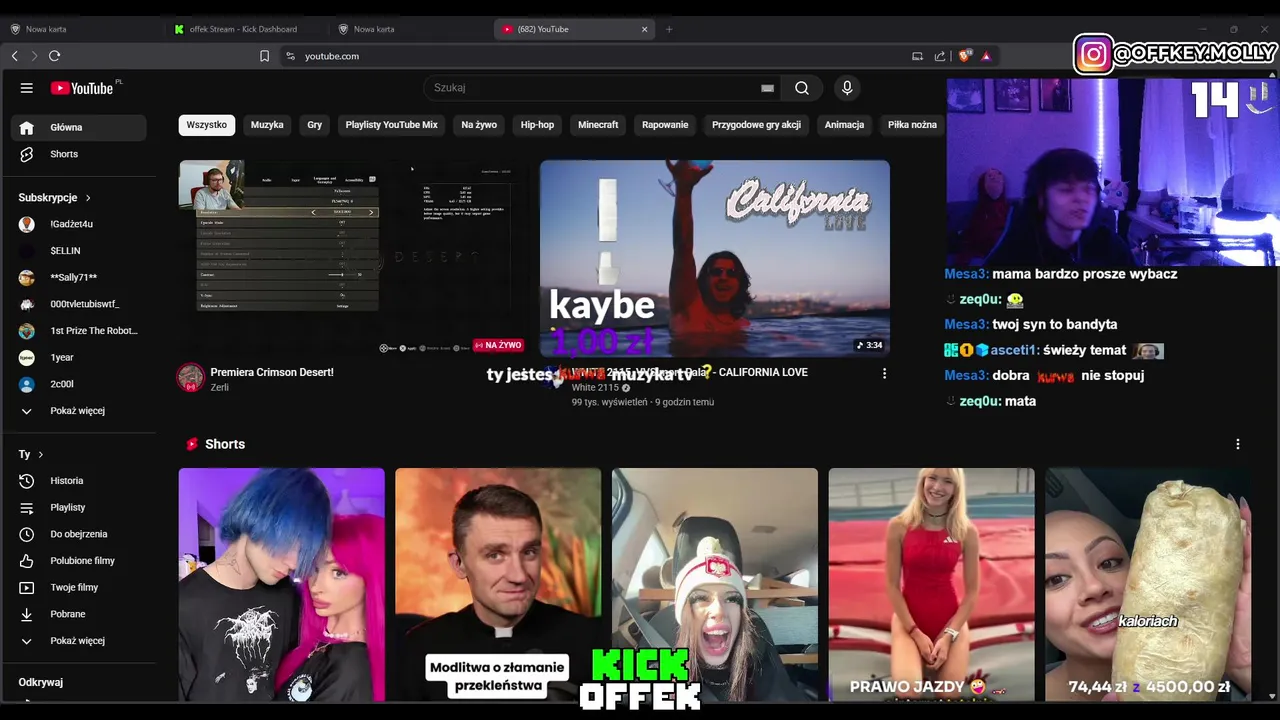This screenshot has width=1280, height=720.
Task: Select Przygodowe gry akcji chip
Action: [756, 125]
